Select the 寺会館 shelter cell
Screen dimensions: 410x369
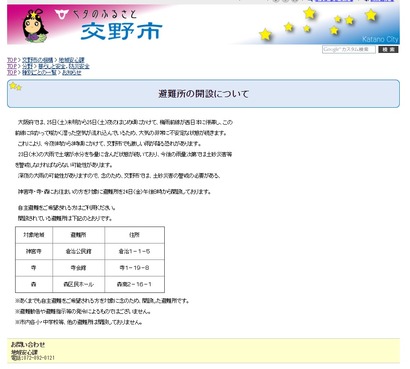point(79,268)
